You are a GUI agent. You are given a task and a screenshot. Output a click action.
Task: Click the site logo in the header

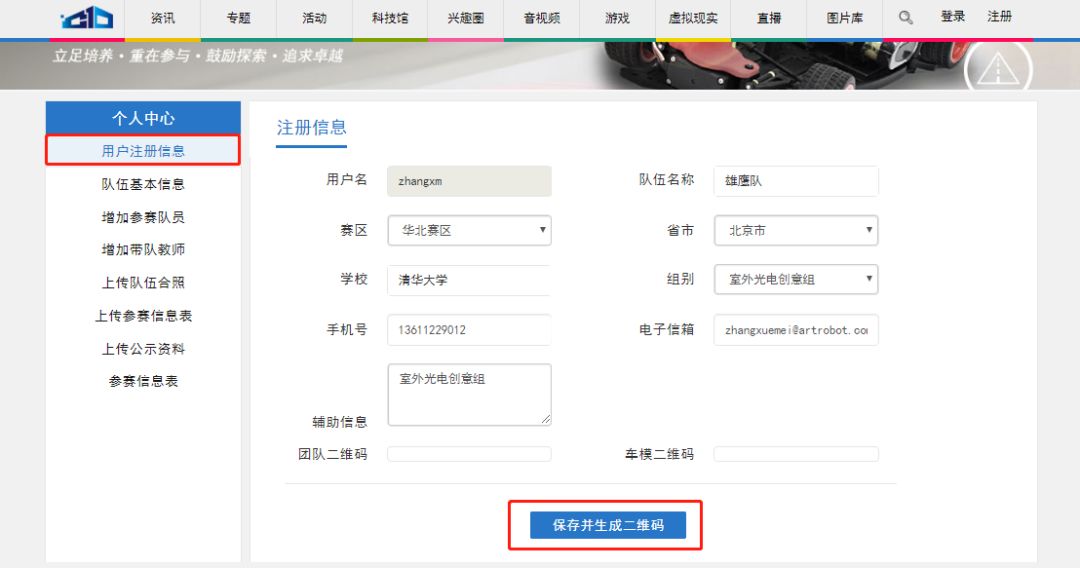87,17
